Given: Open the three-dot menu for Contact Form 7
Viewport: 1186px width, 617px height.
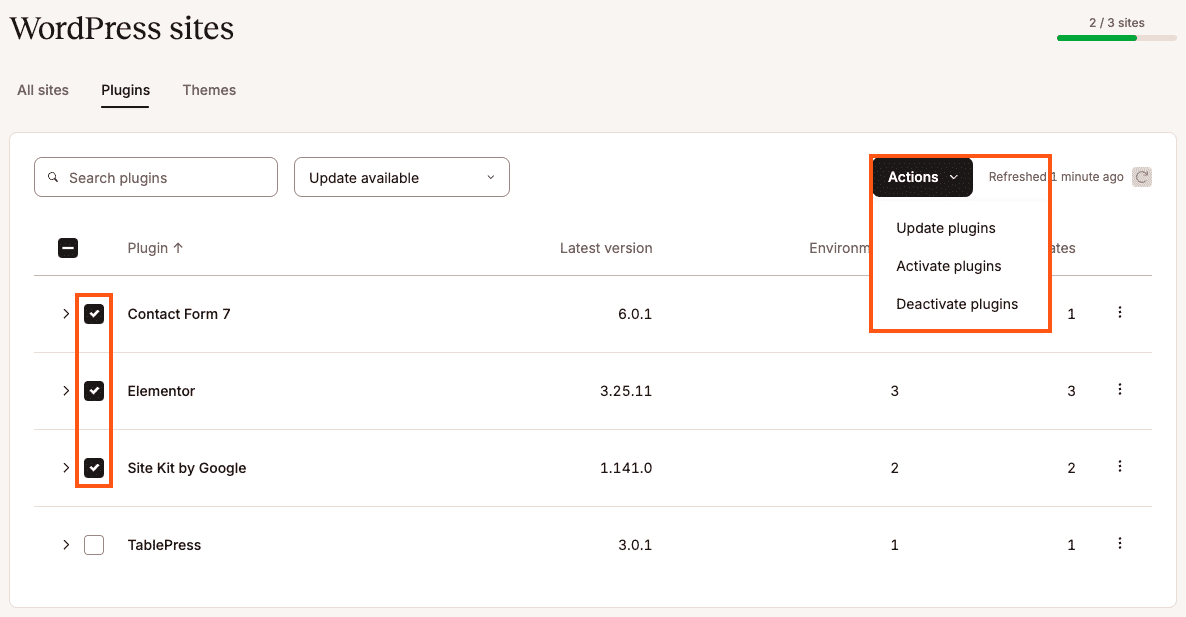Looking at the screenshot, I should [x=1120, y=313].
